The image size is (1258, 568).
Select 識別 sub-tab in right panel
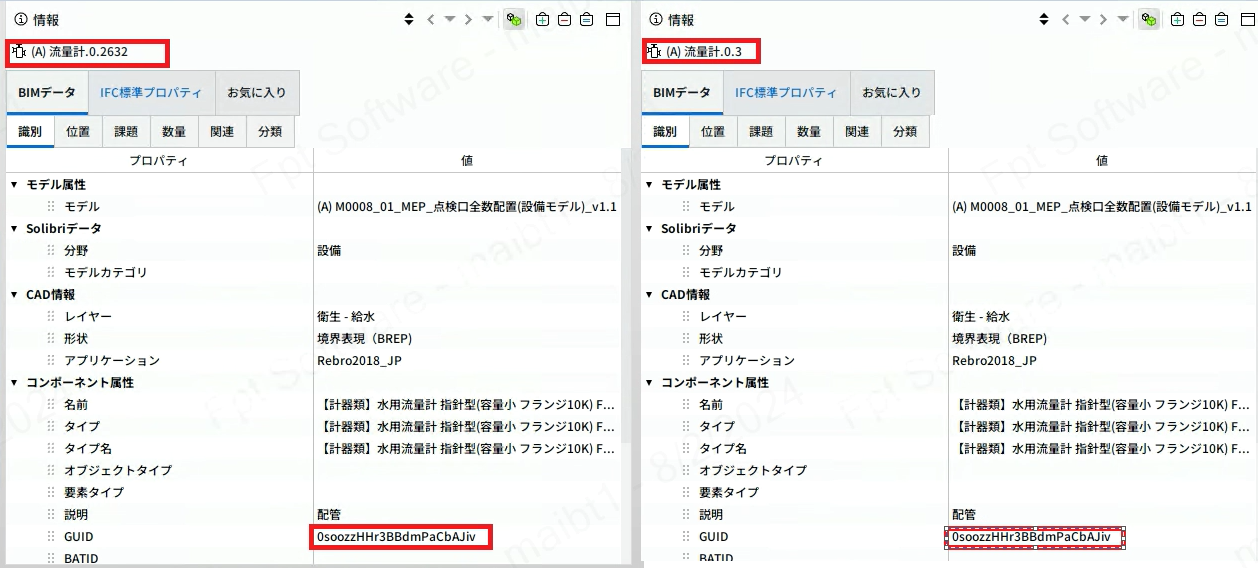665,131
